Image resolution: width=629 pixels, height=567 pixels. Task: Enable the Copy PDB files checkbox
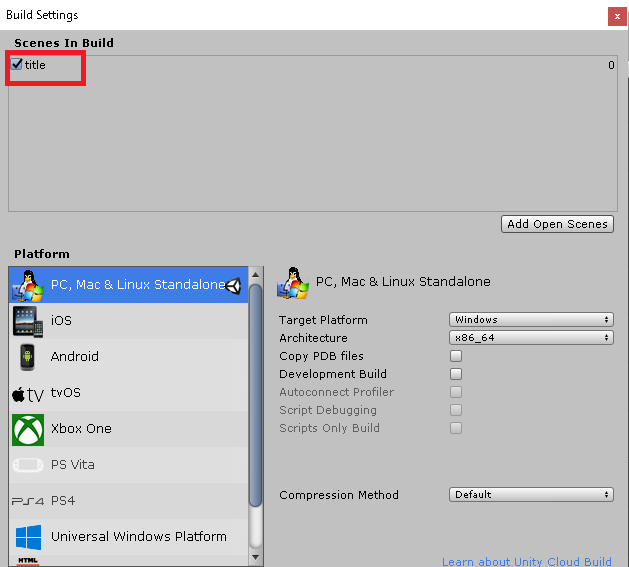click(456, 356)
